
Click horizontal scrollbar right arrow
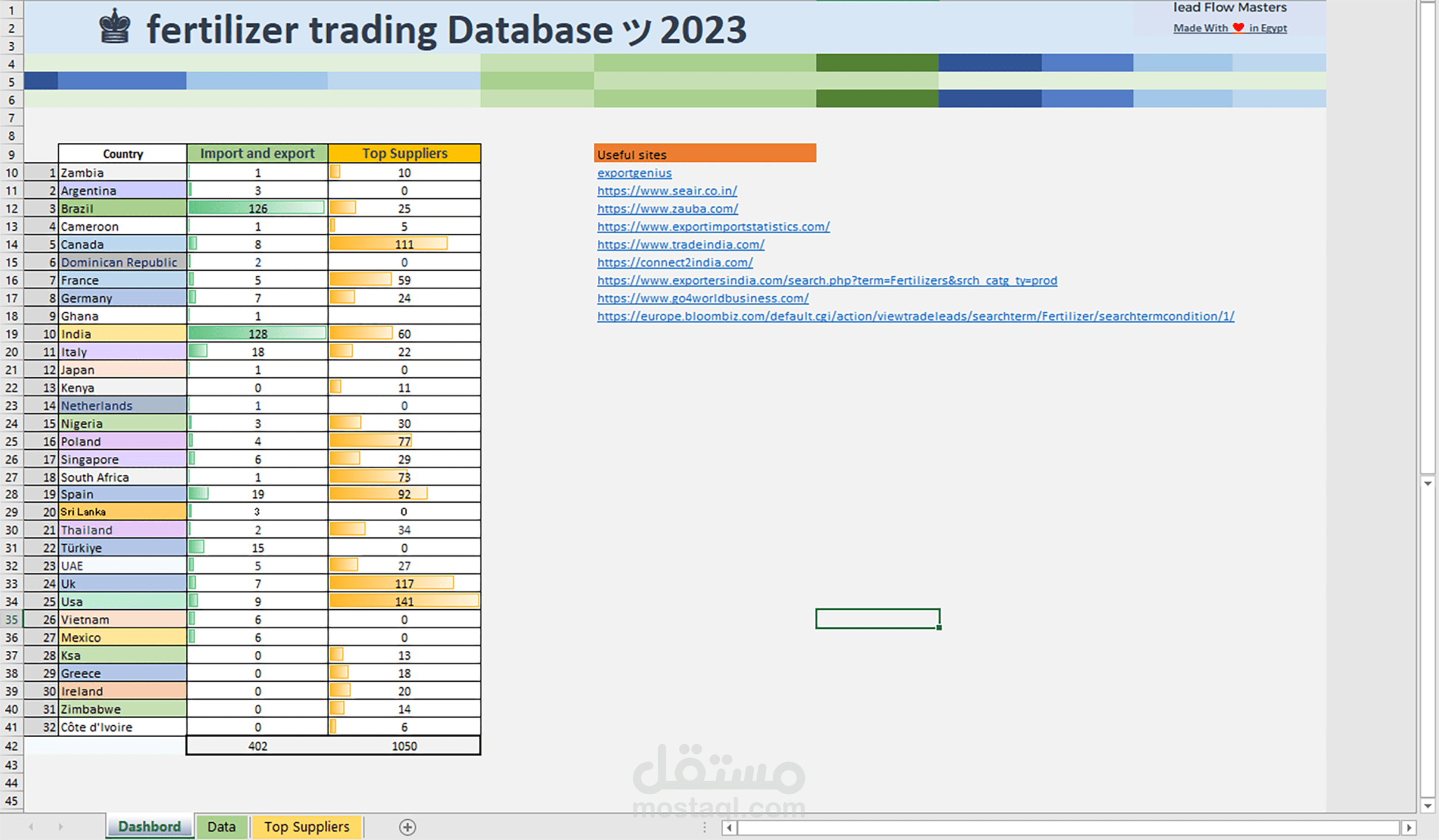(1409, 828)
